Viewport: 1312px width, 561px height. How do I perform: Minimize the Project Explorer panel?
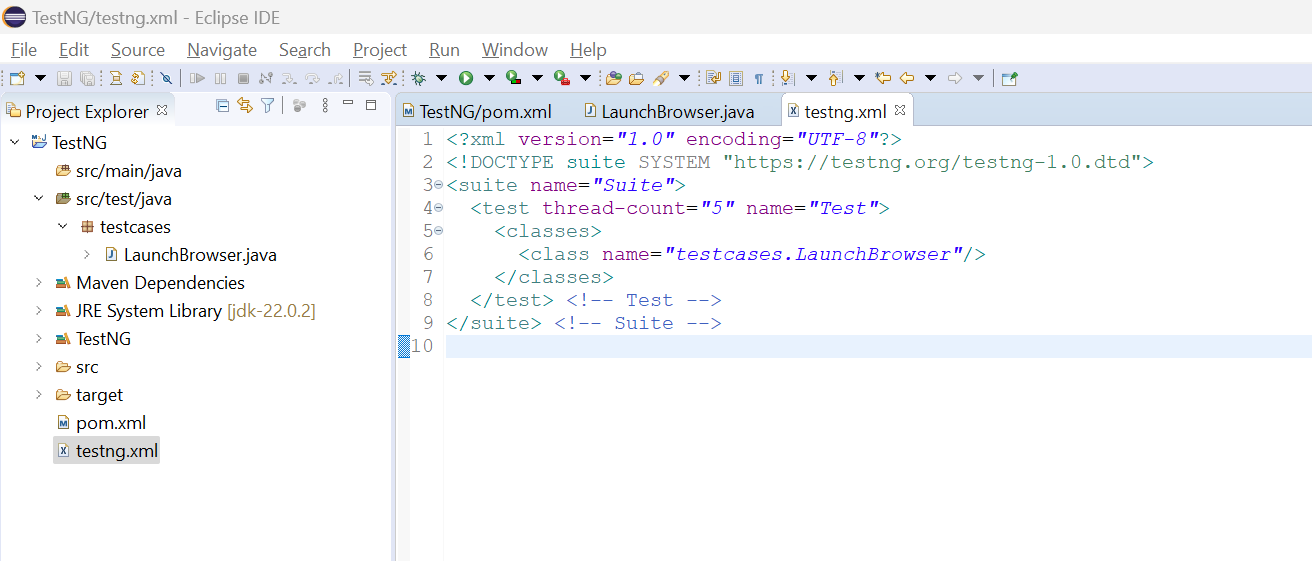pos(348,104)
